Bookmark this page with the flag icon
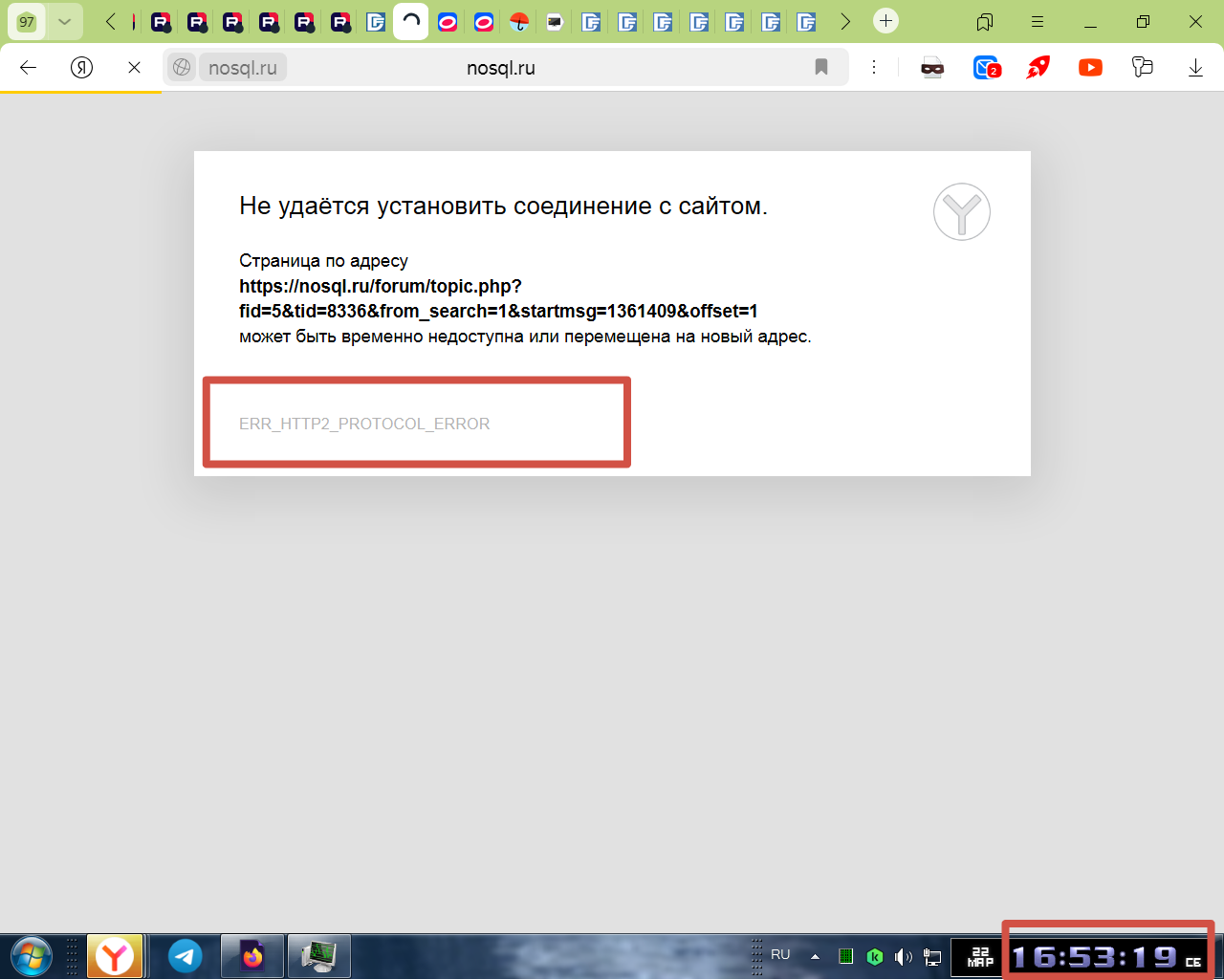Image resolution: width=1224 pixels, height=980 pixels. tap(820, 67)
